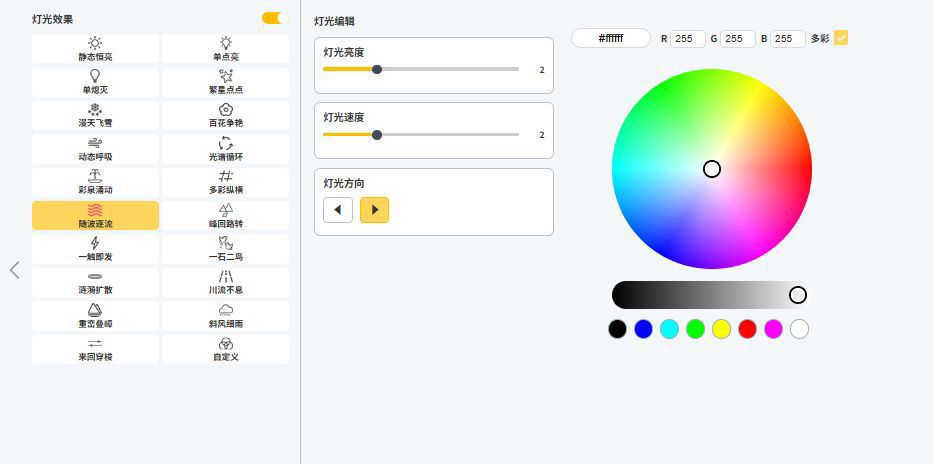Choose the 单点亮 lighting effect
This screenshot has width=933, height=464.
[225, 49]
